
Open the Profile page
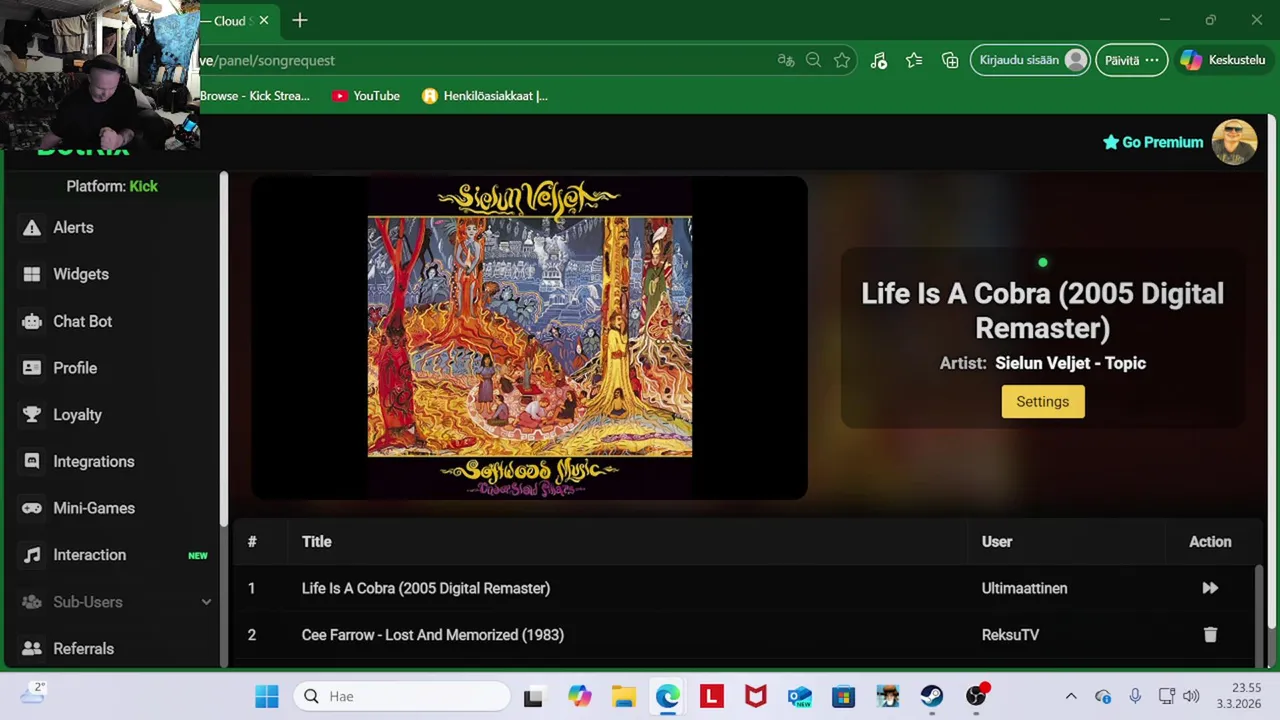75,368
